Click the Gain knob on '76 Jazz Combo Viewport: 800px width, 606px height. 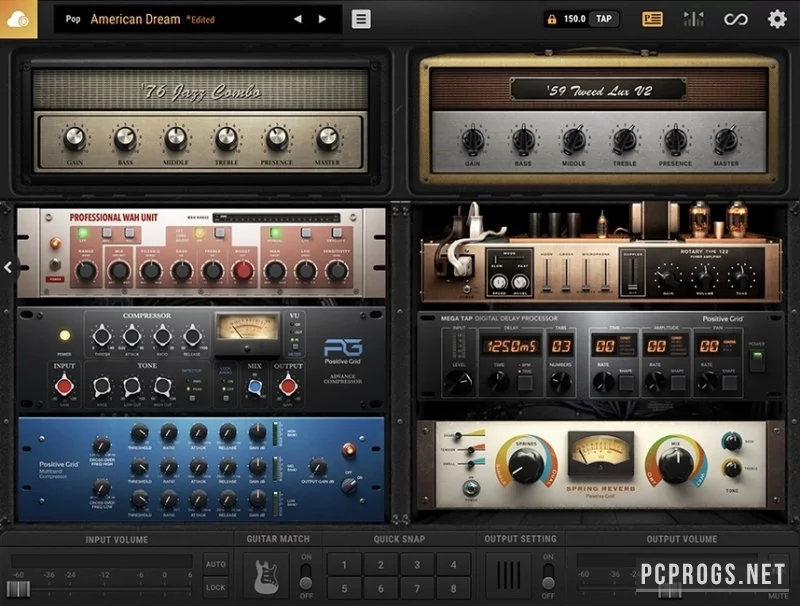tap(74, 139)
